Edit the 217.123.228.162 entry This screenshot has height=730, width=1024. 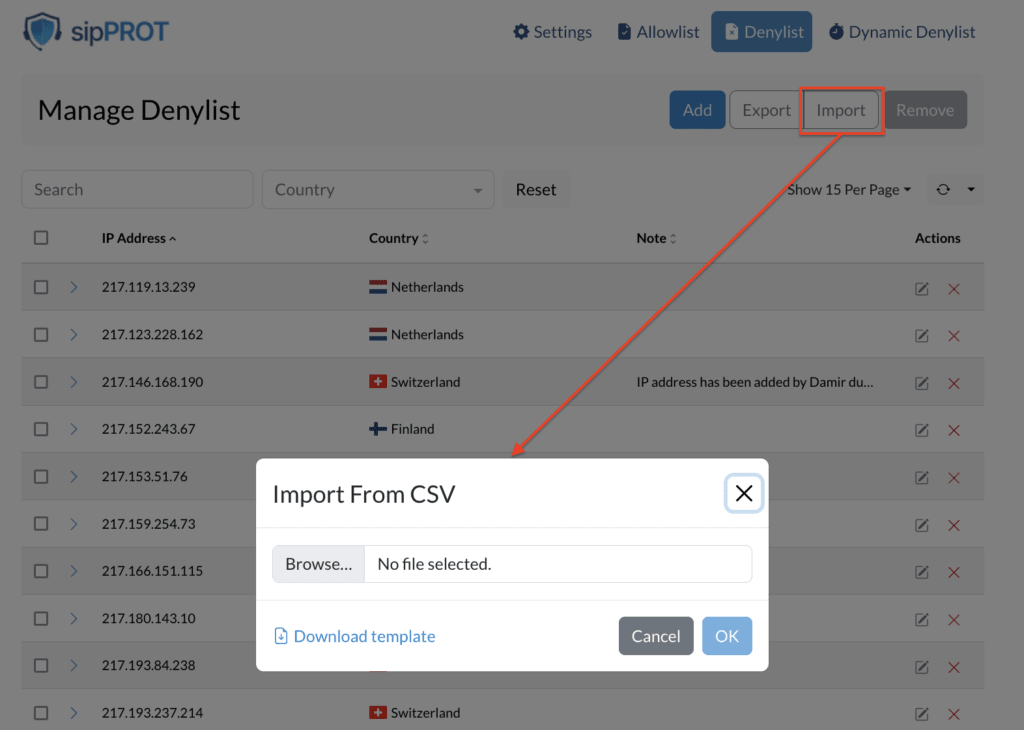point(921,336)
